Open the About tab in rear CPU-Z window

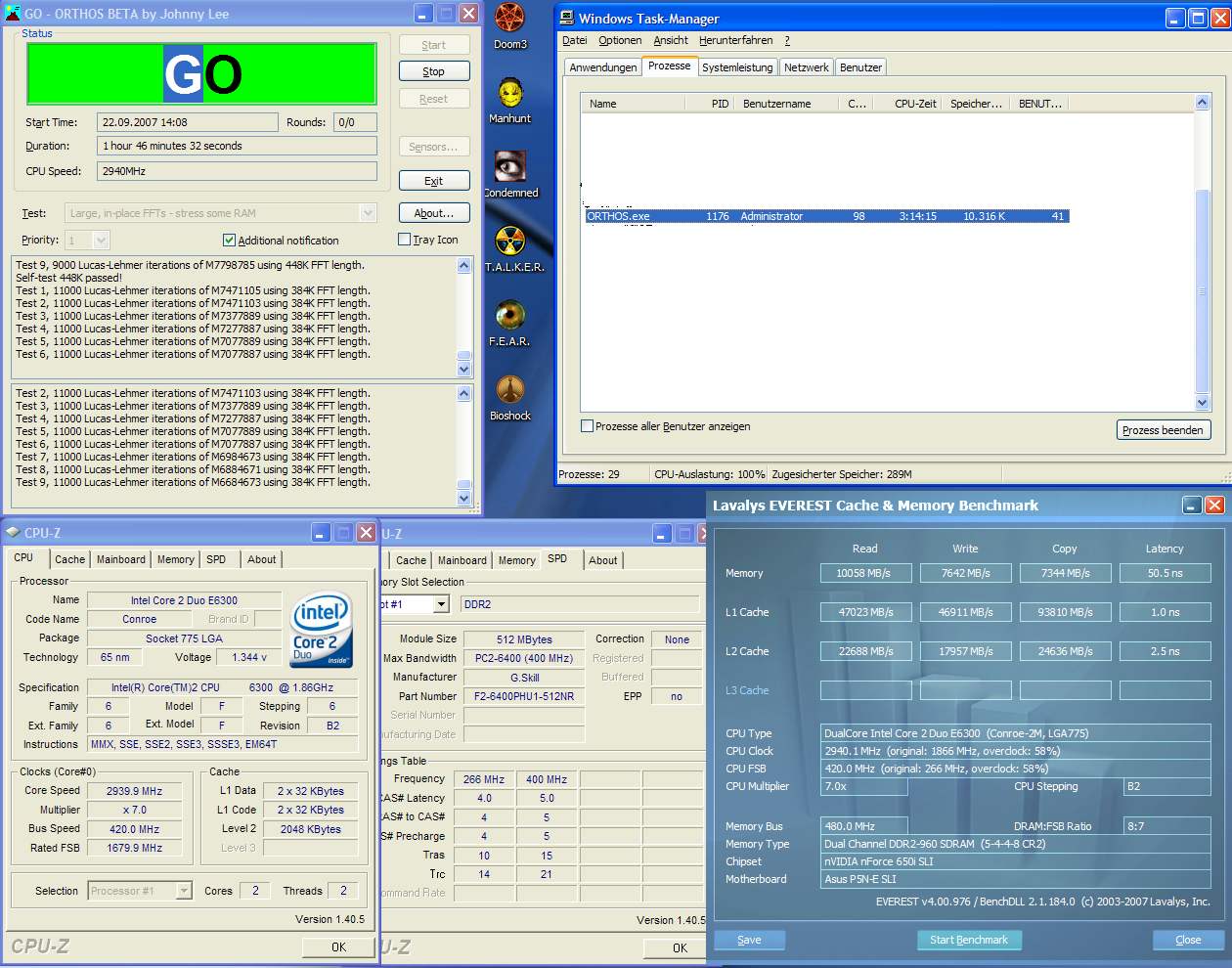pos(603,561)
